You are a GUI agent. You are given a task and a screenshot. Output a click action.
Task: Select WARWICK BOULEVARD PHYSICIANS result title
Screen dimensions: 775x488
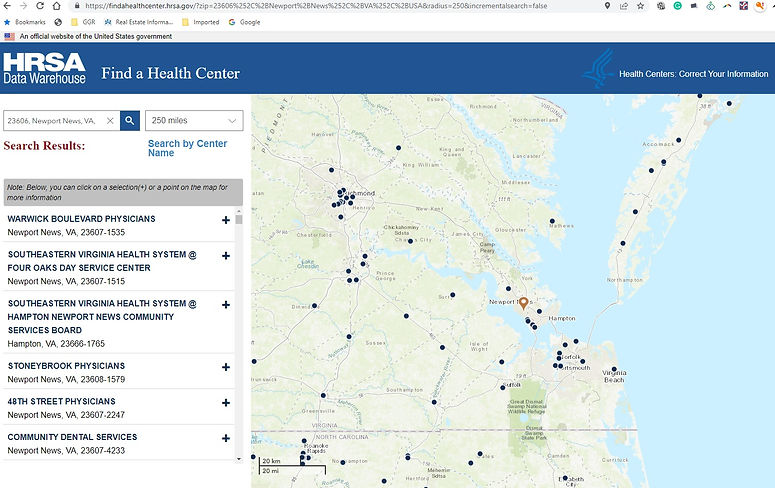(x=82, y=219)
